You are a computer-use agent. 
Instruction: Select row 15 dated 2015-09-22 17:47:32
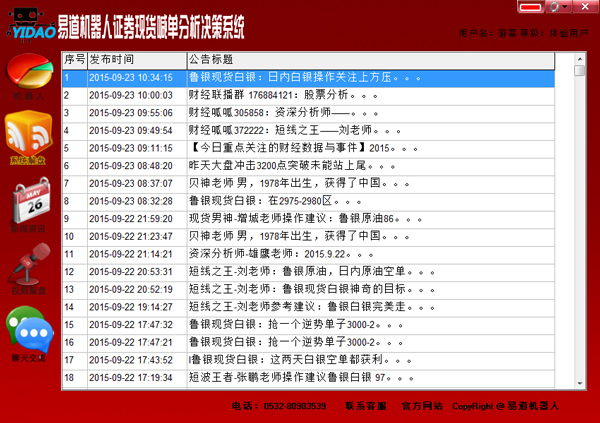pos(308,325)
